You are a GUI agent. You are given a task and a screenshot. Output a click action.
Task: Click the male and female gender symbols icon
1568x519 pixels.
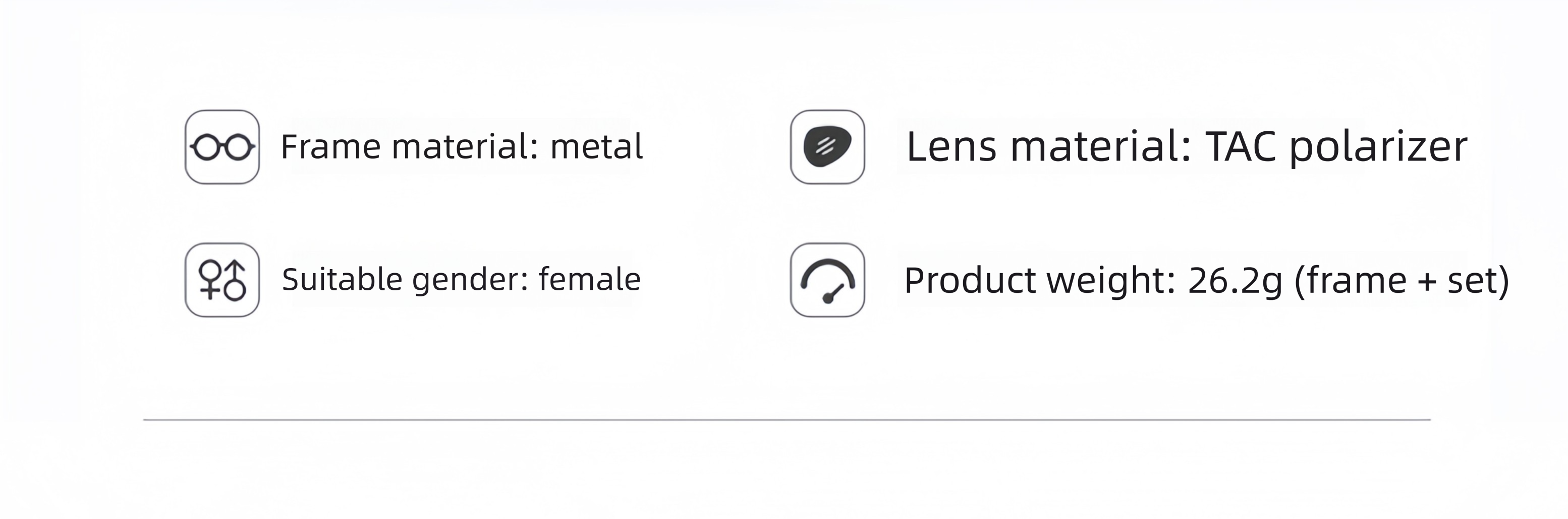tap(222, 280)
